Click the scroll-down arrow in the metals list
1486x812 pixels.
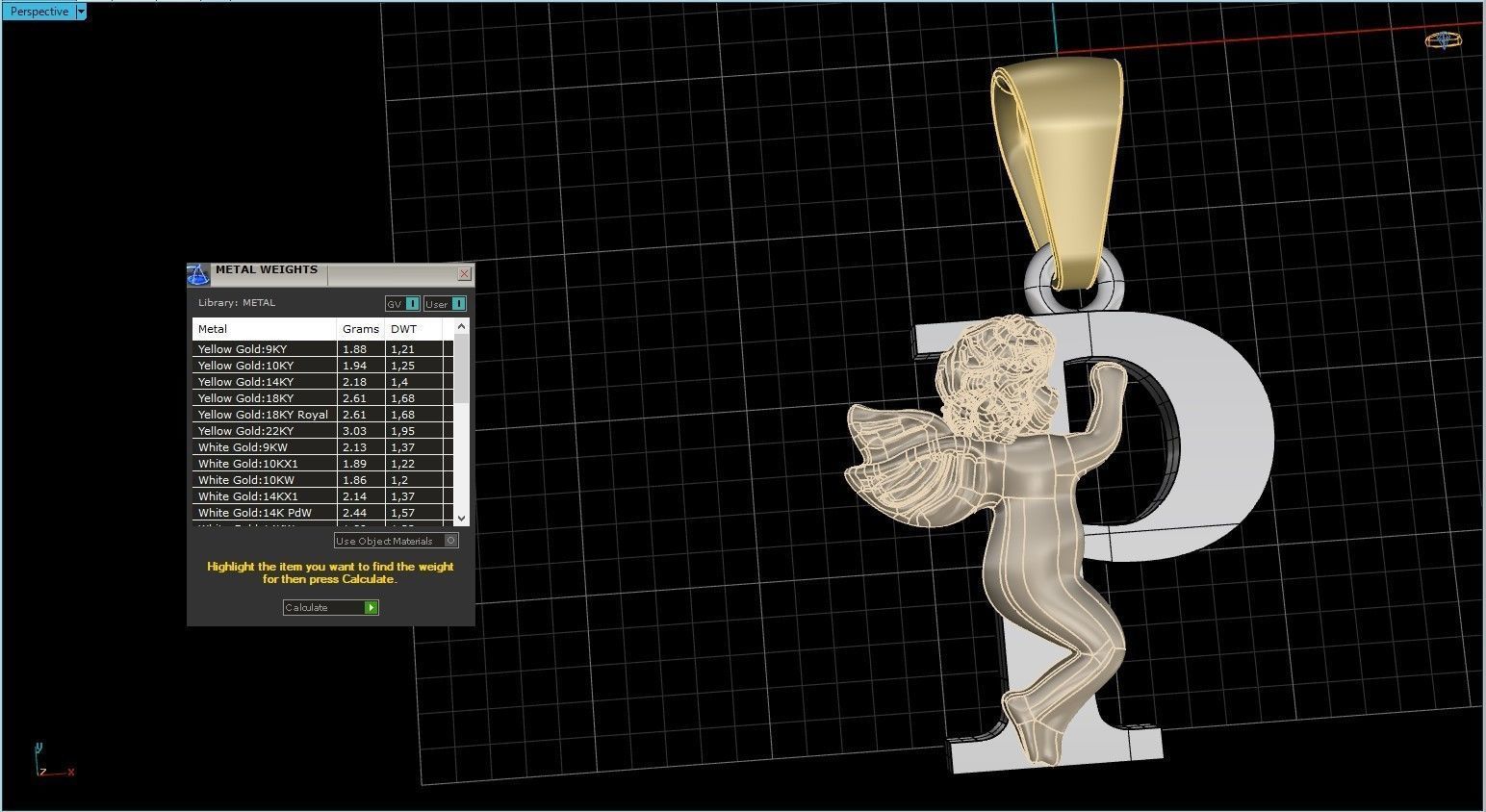click(462, 519)
